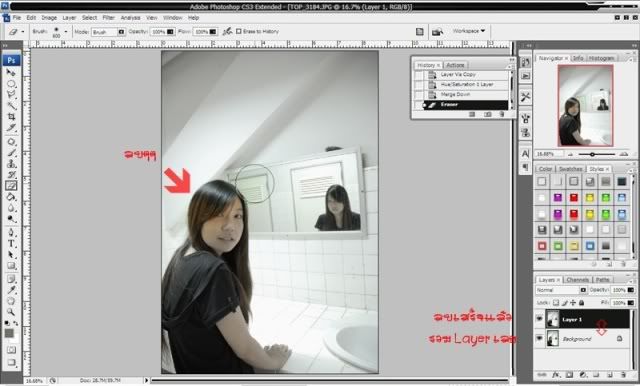Set history brush source beside Merge Down
The height and width of the screenshot is (386, 640).
click(419, 95)
